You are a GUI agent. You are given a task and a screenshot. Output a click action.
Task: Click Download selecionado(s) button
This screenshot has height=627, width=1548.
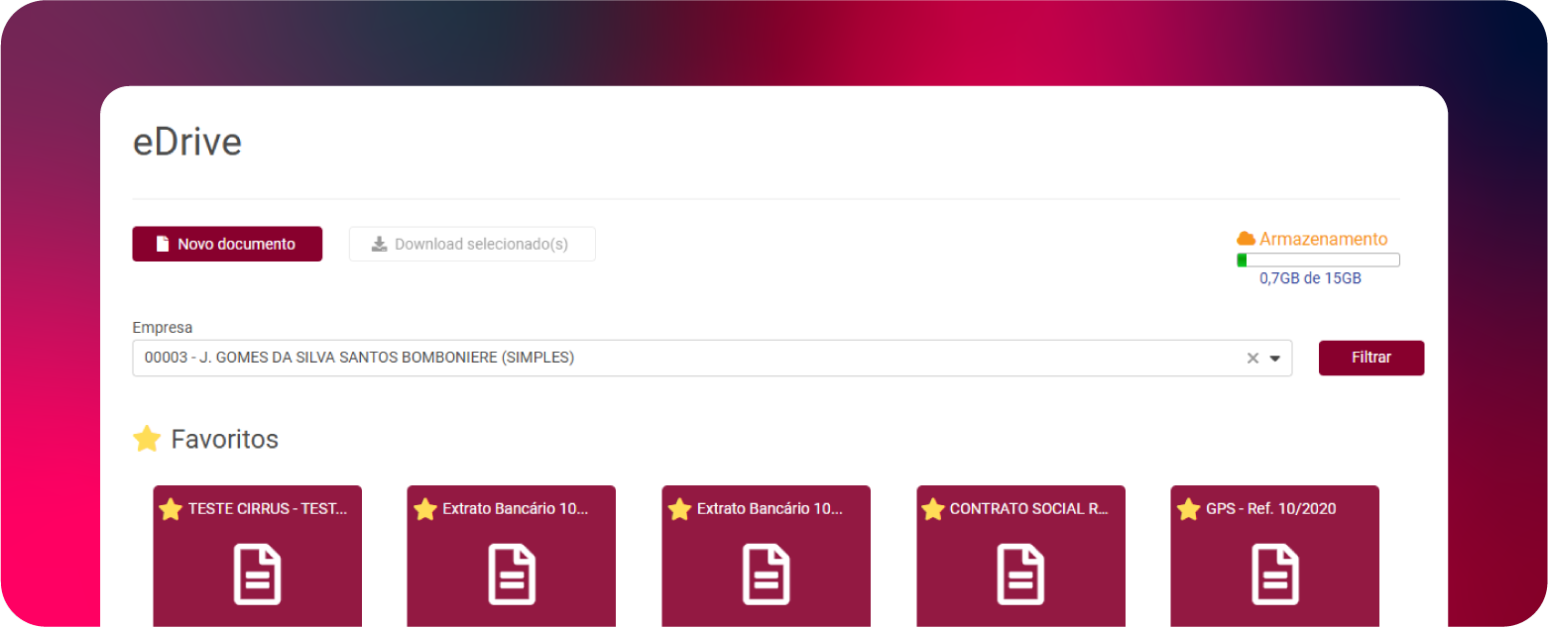tap(472, 244)
